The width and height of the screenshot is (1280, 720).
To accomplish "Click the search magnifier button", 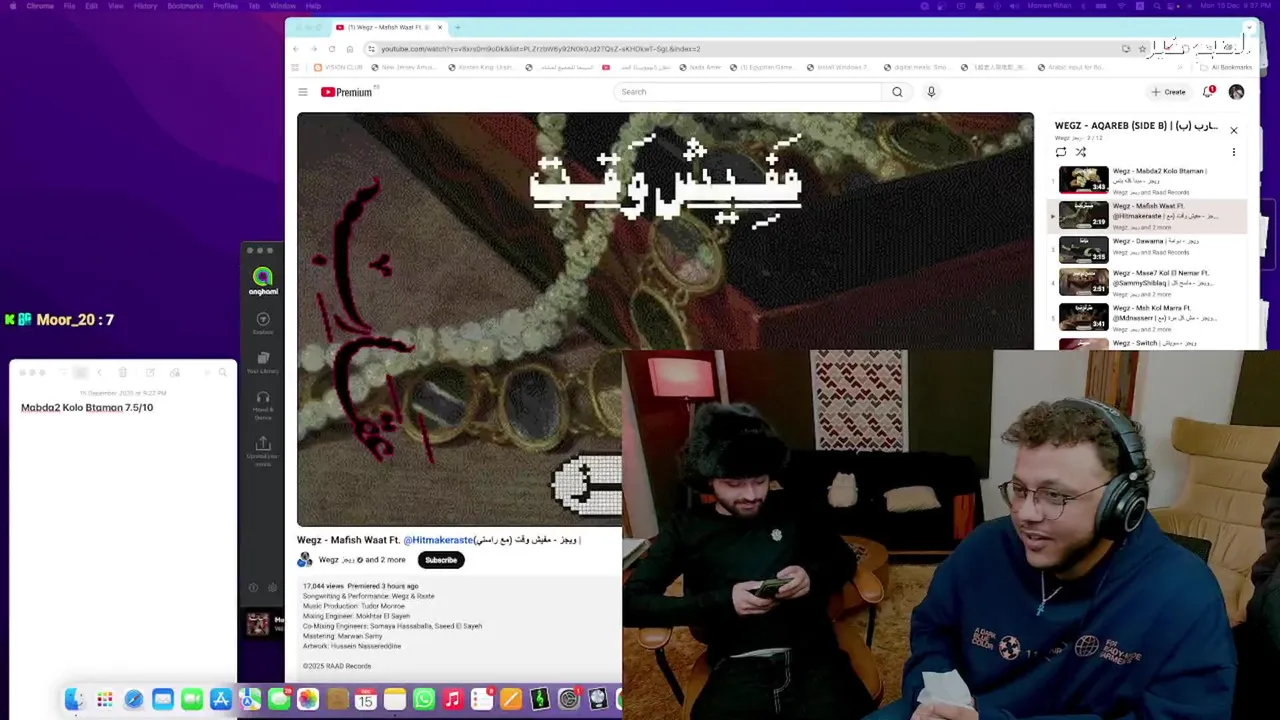I will pyautogui.click(x=897, y=92).
